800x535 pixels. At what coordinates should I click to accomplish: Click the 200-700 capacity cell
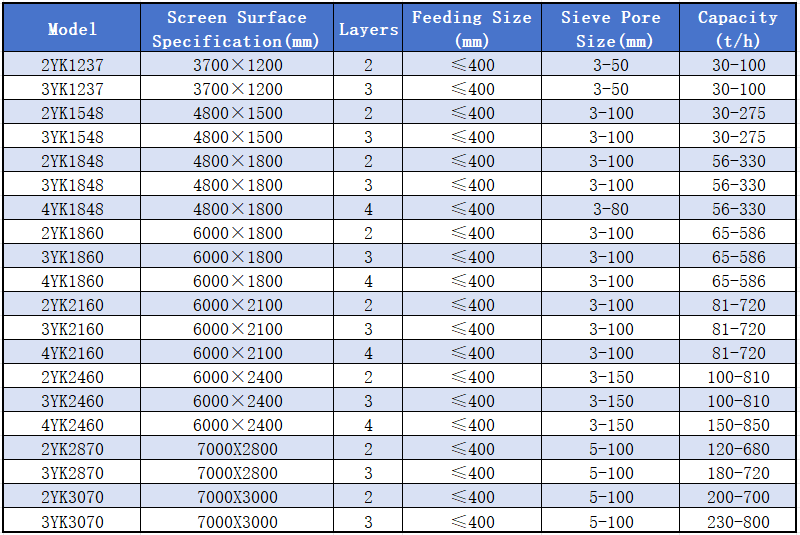click(737, 497)
